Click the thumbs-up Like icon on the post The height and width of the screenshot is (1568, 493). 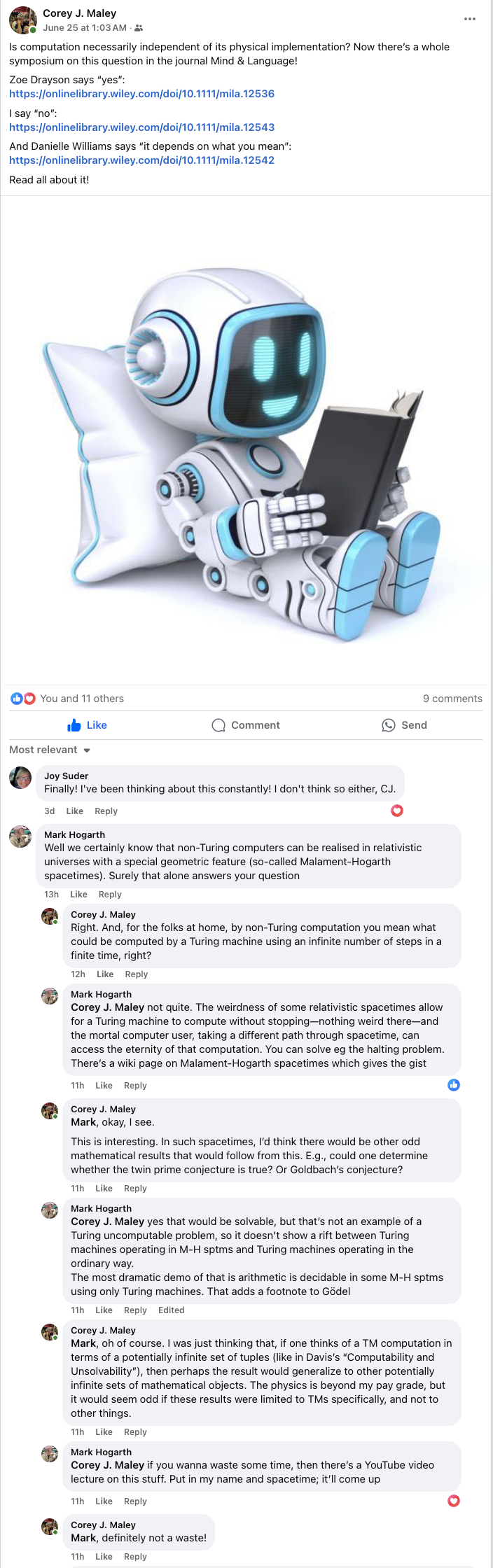click(74, 725)
